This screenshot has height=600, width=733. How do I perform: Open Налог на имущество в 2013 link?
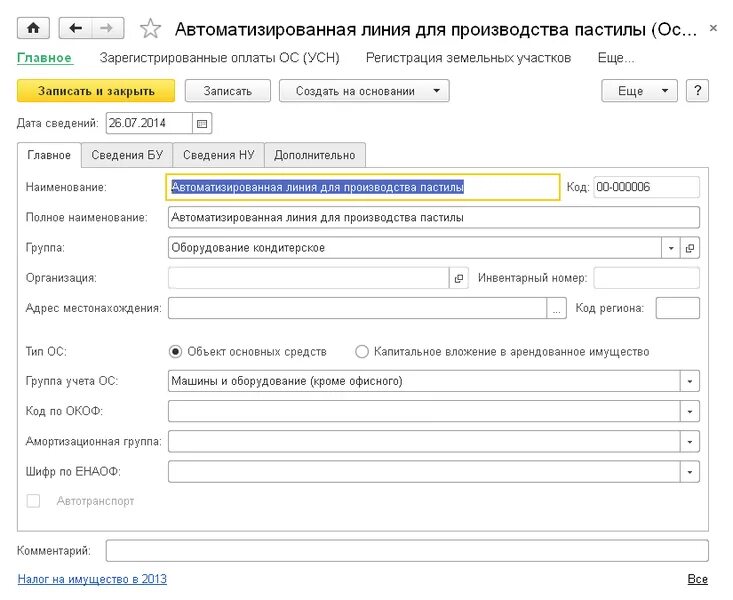[x=92, y=579]
